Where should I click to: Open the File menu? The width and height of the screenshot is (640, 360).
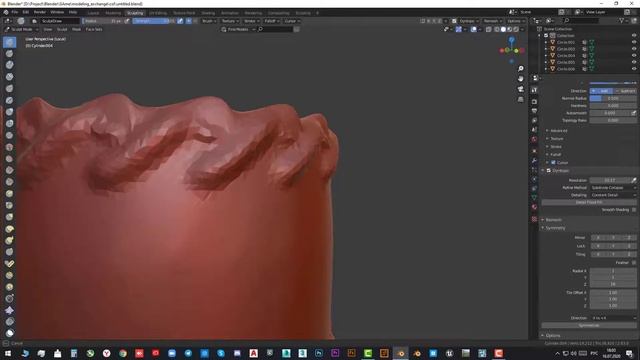(15, 12)
